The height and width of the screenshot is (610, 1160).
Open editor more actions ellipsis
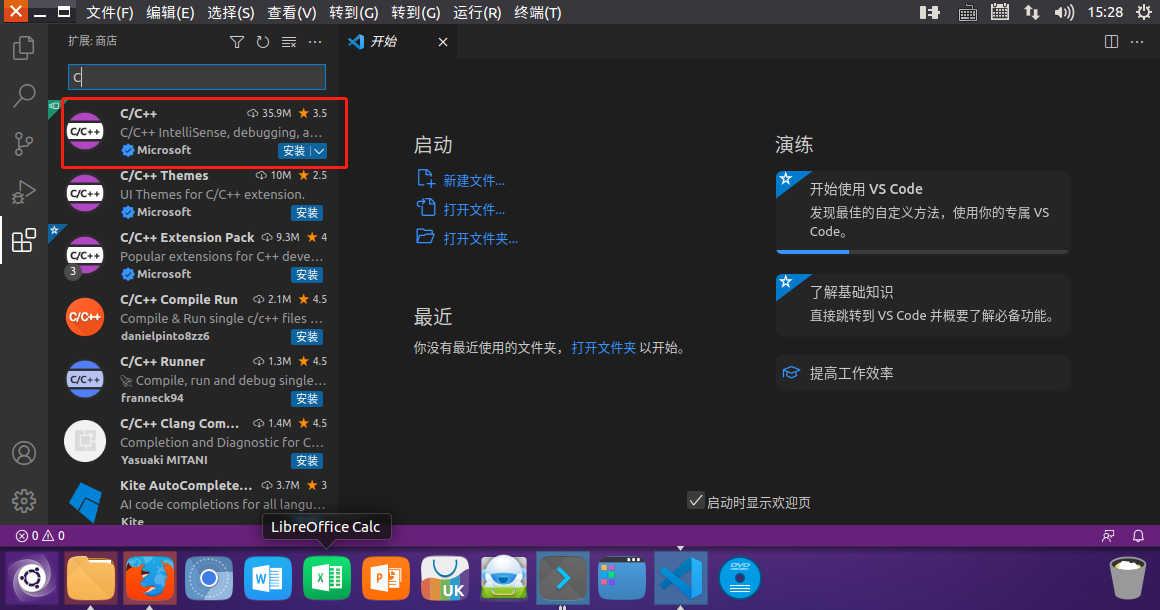(x=1137, y=42)
